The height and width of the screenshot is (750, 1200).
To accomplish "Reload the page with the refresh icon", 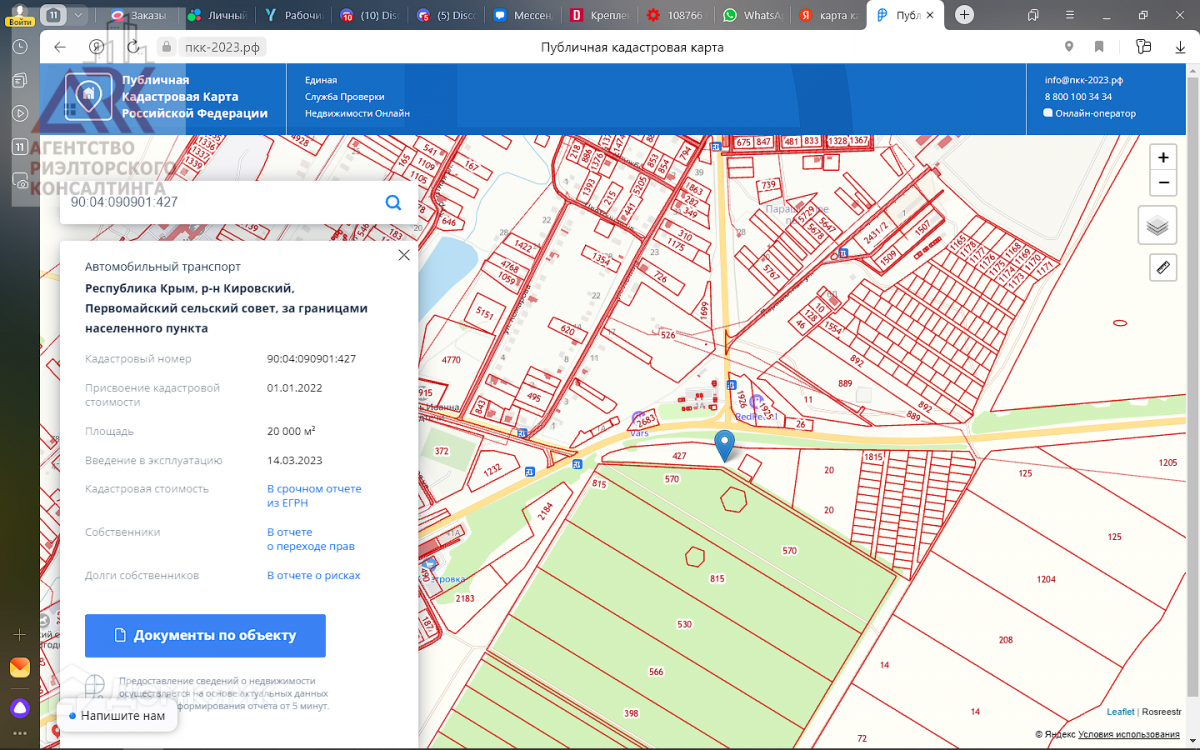I will click(133, 46).
